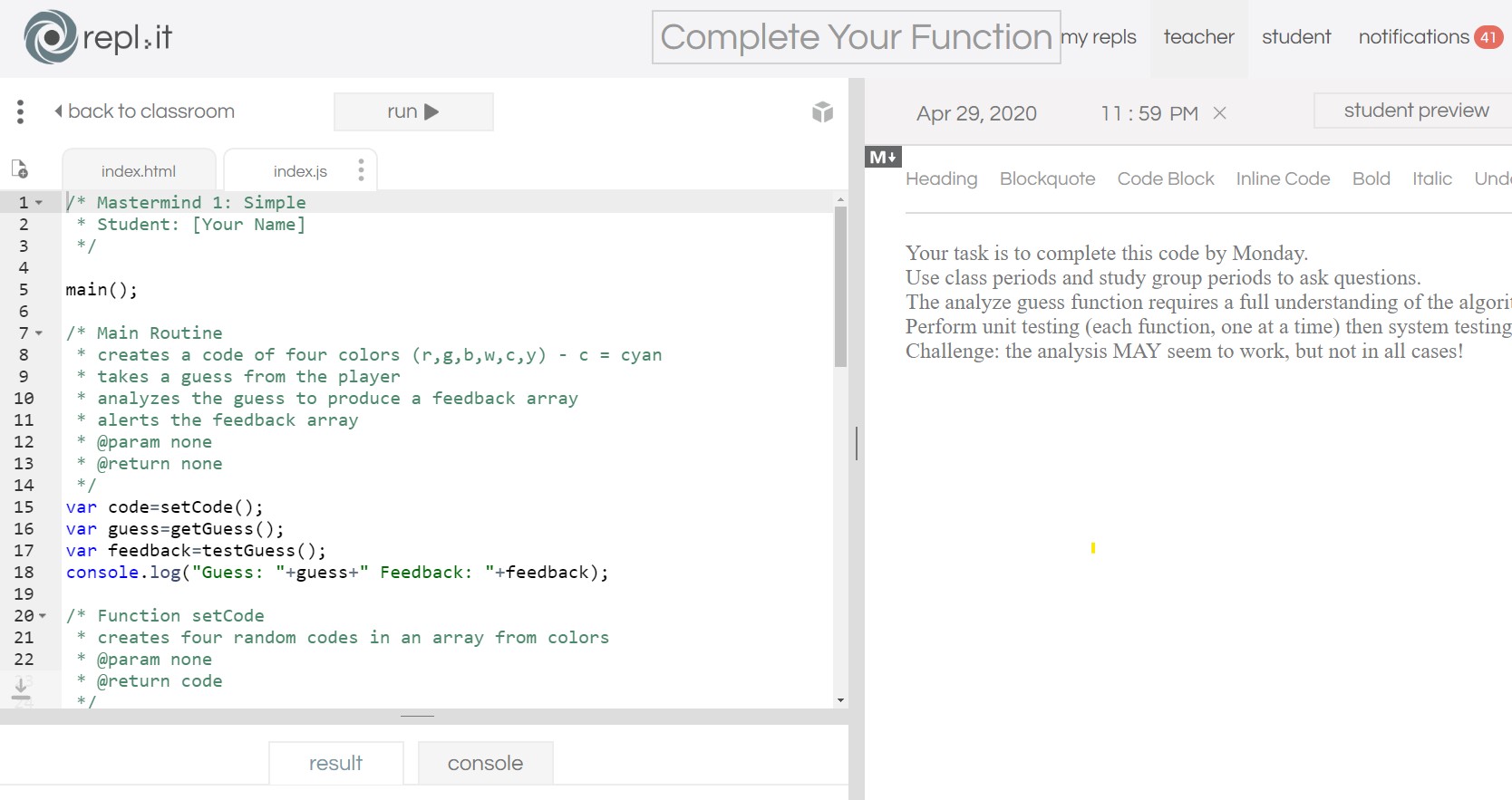Click the repl.it logo icon

(51, 37)
